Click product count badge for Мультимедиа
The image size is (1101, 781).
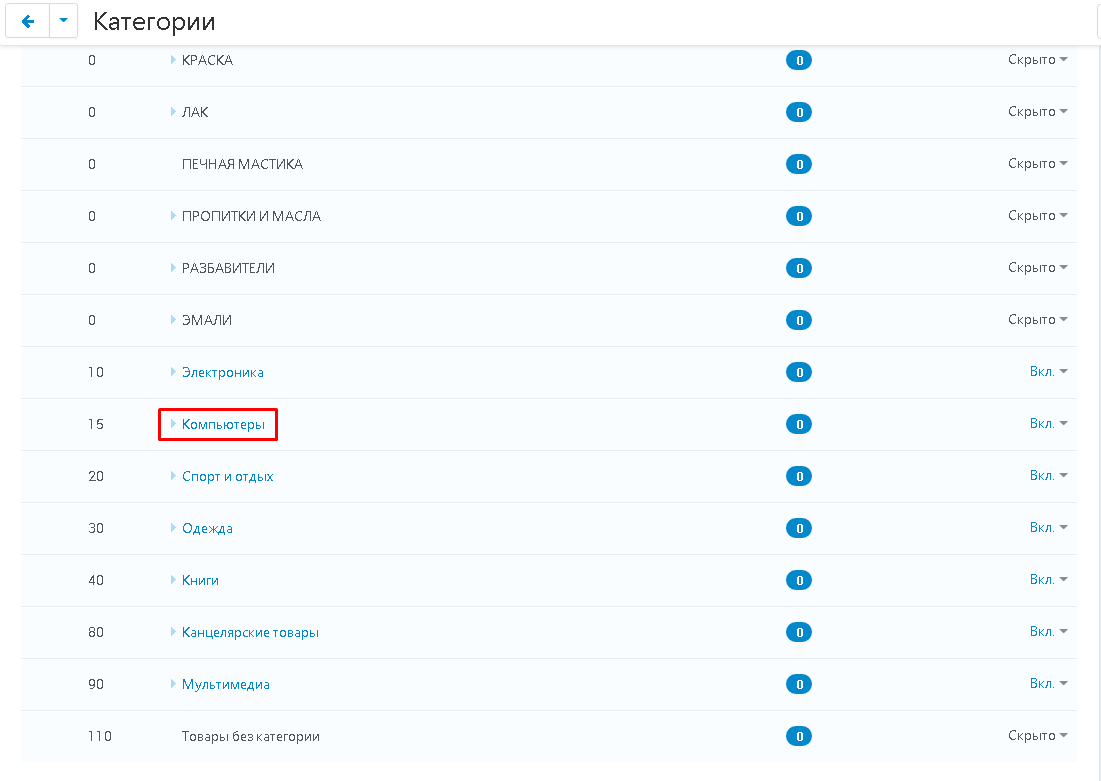point(799,684)
